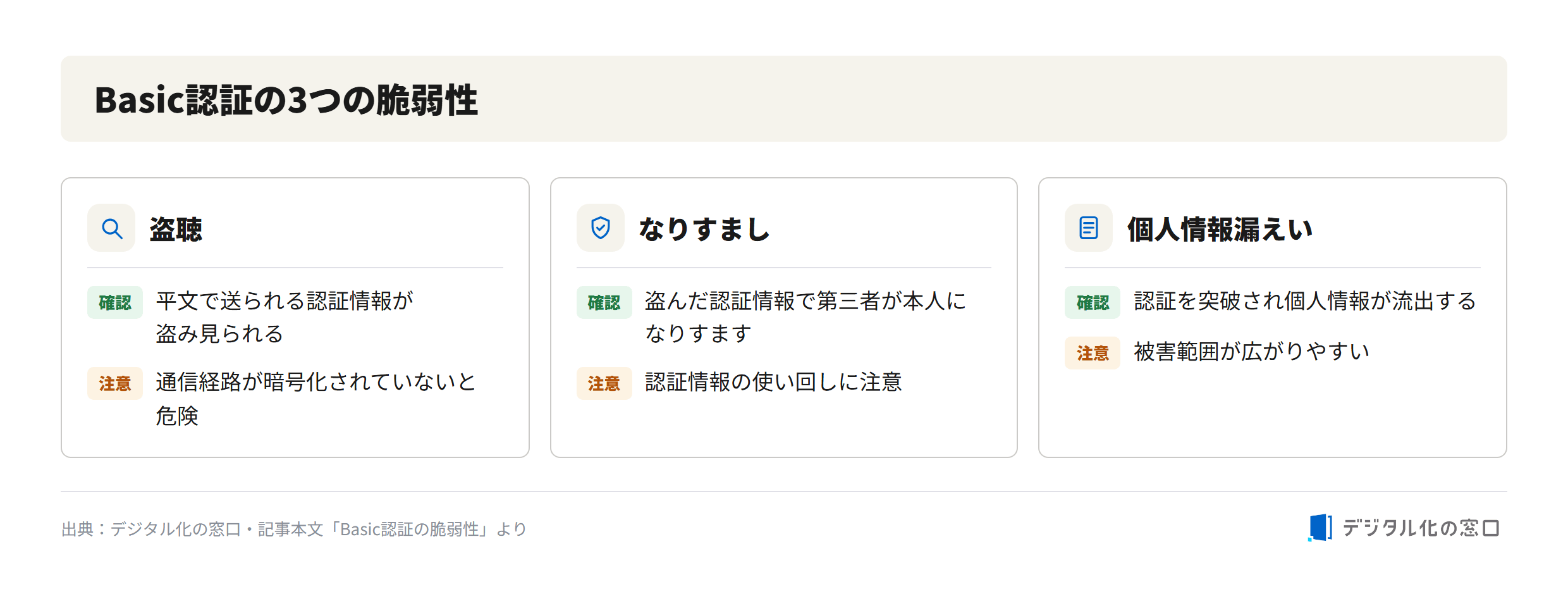Select the なりすまし card heading
The height and width of the screenshot is (601, 1568).
tap(704, 229)
